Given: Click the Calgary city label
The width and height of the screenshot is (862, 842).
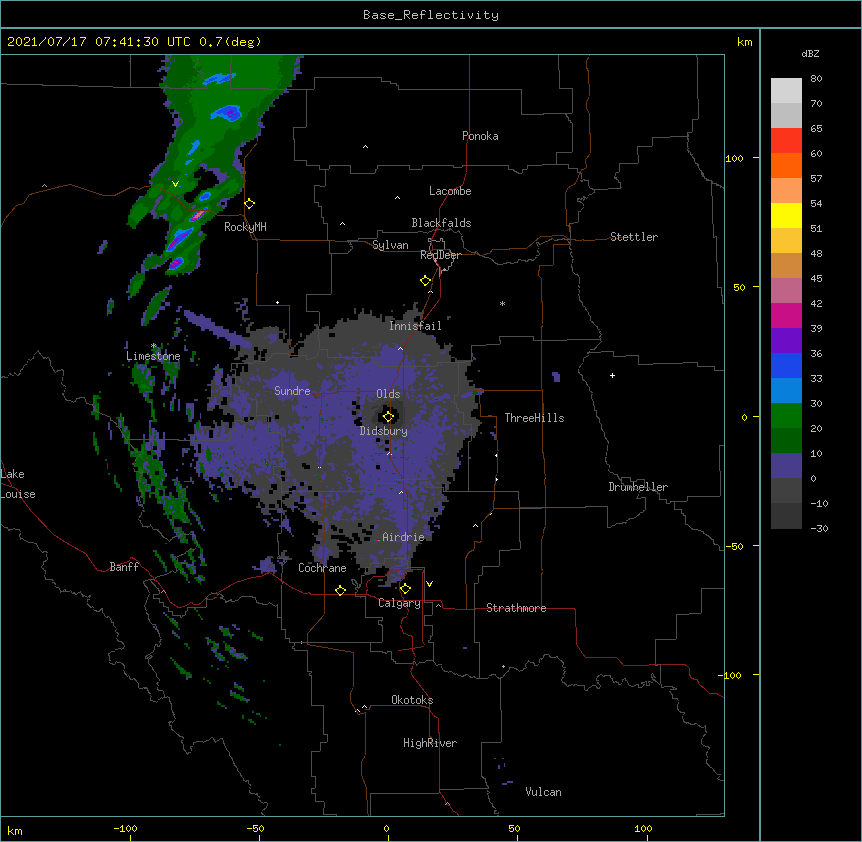Looking at the screenshot, I should point(399,603).
